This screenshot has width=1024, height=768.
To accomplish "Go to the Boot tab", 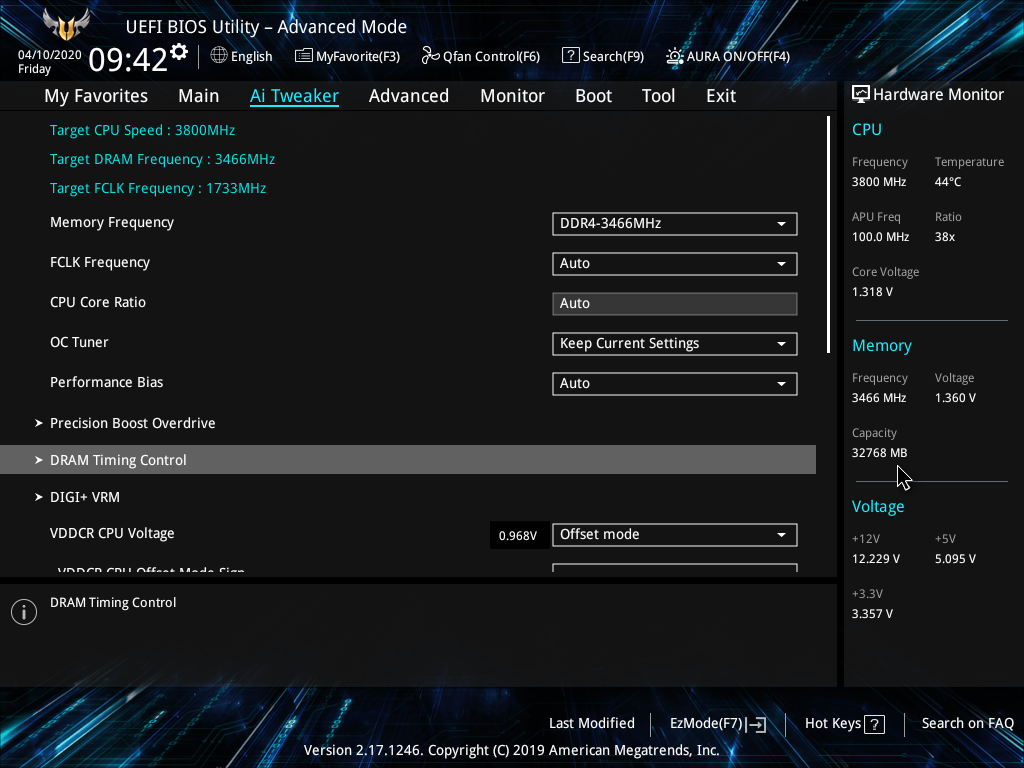I will (594, 96).
